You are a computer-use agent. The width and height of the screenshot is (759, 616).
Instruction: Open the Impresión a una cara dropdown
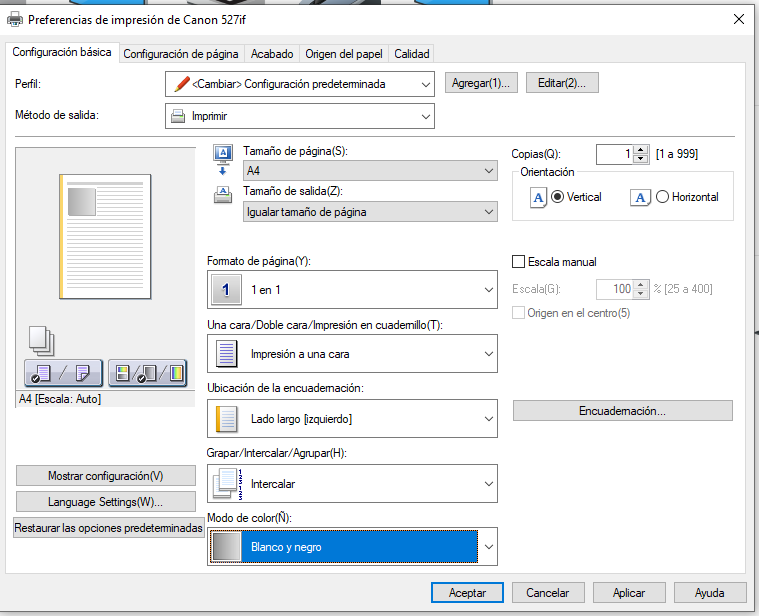[x=352, y=354]
